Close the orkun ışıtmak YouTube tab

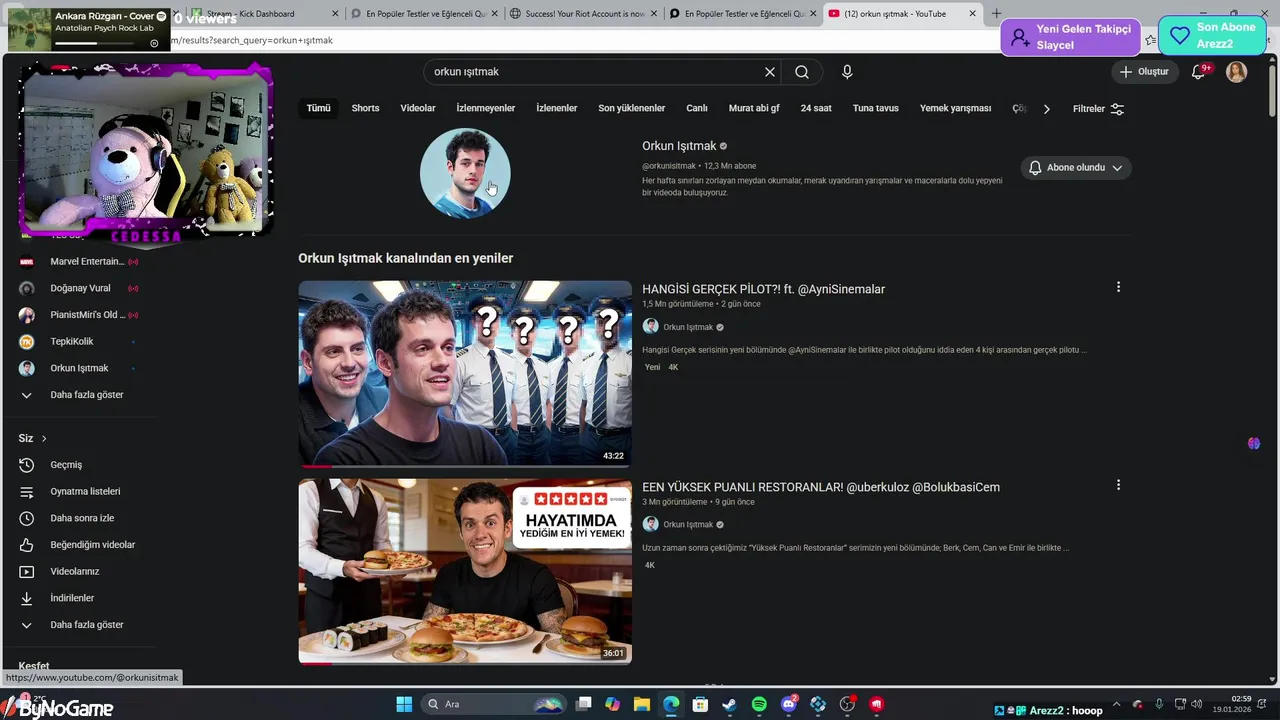pyautogui.click(x=973, y=14)
